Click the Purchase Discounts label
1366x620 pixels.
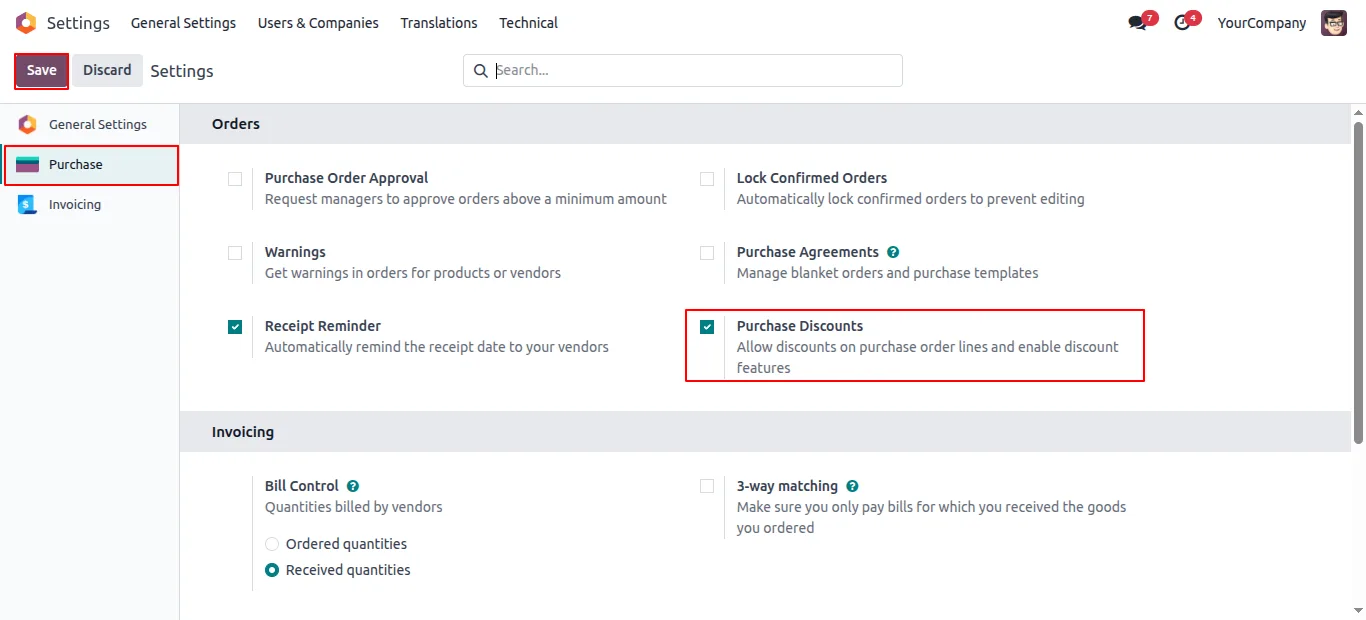click(800, 326)
